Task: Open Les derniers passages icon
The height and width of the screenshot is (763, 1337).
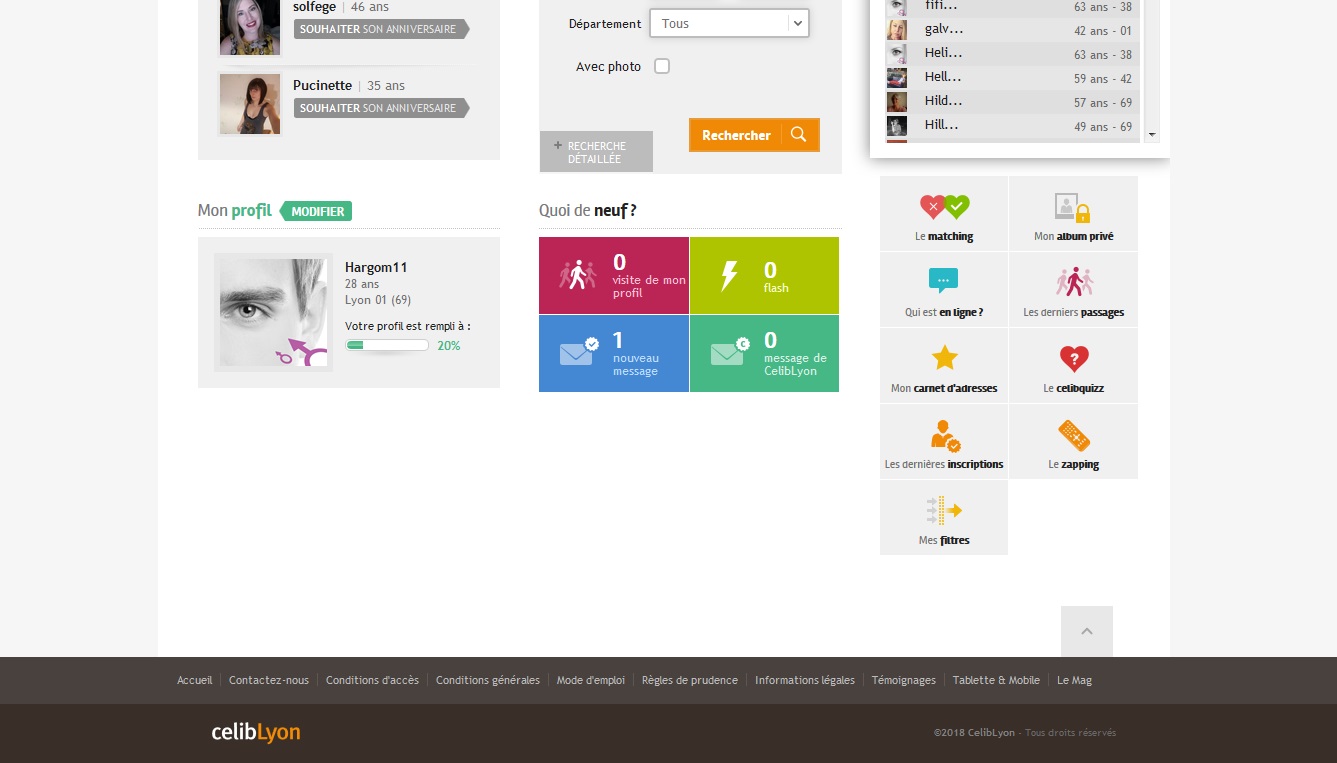Action: click(x=1073, y=281)
